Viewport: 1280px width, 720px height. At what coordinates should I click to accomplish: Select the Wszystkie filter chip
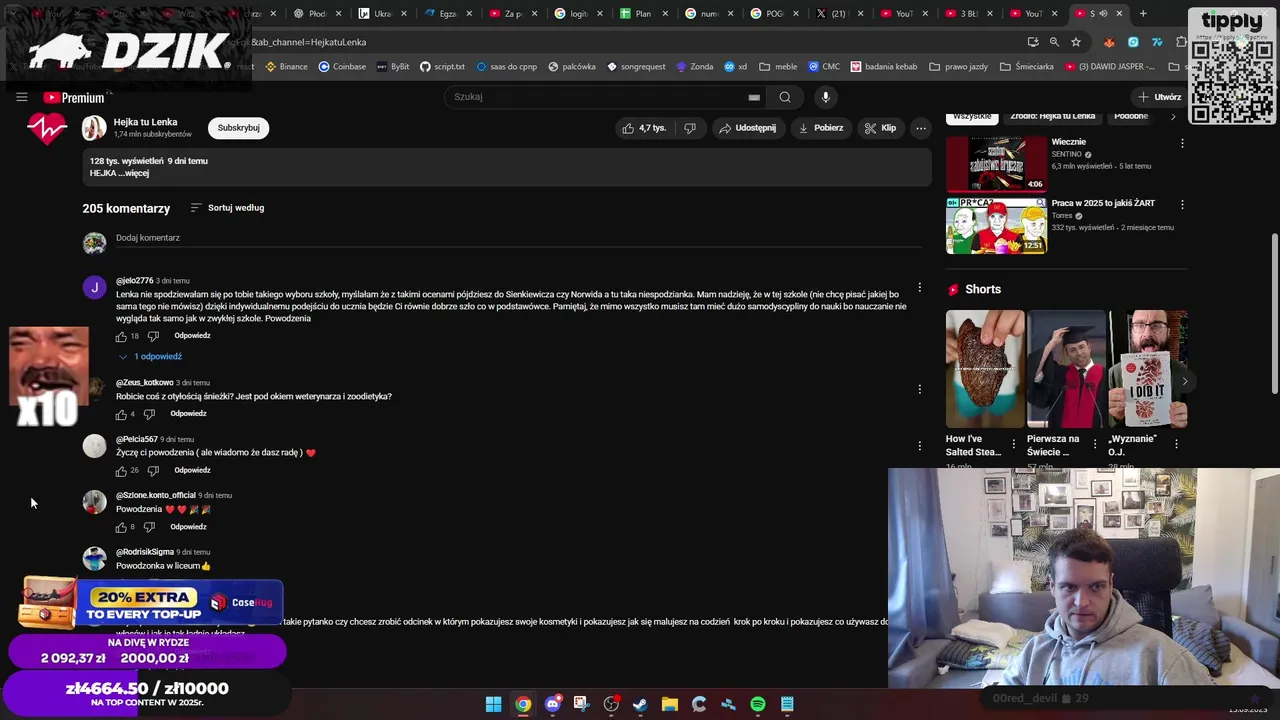(x=972, y=116)
